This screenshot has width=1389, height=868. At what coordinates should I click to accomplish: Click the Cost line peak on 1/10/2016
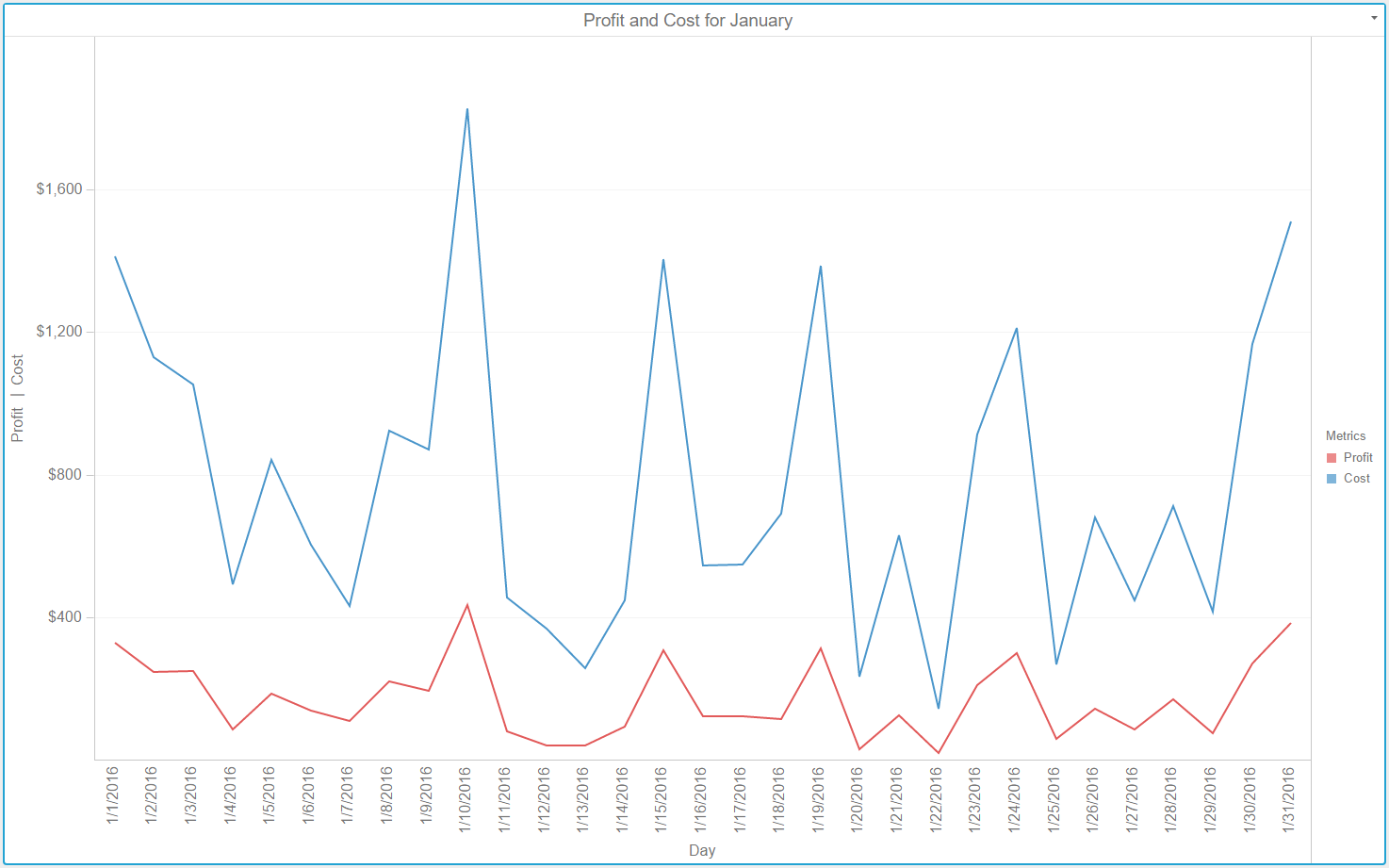(467, 109)
